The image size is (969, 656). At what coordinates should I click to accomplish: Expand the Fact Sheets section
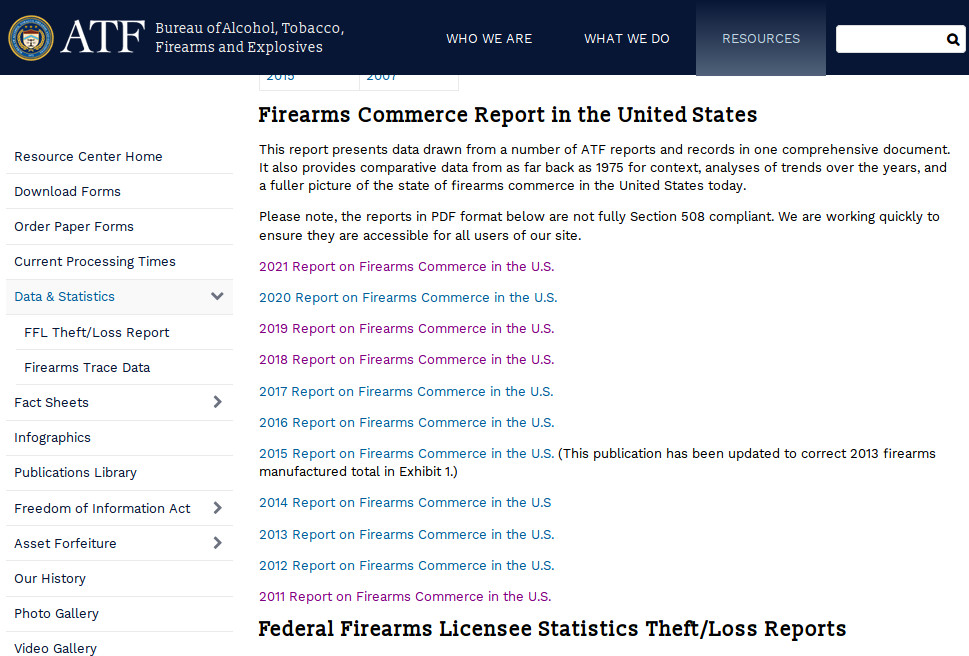point(216,402)
